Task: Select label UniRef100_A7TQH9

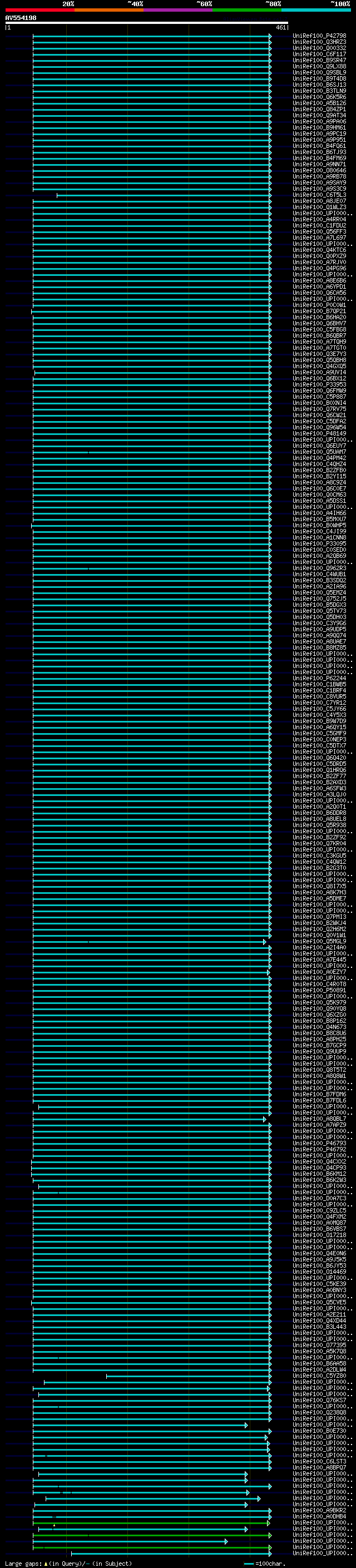Action: point(319,342)
